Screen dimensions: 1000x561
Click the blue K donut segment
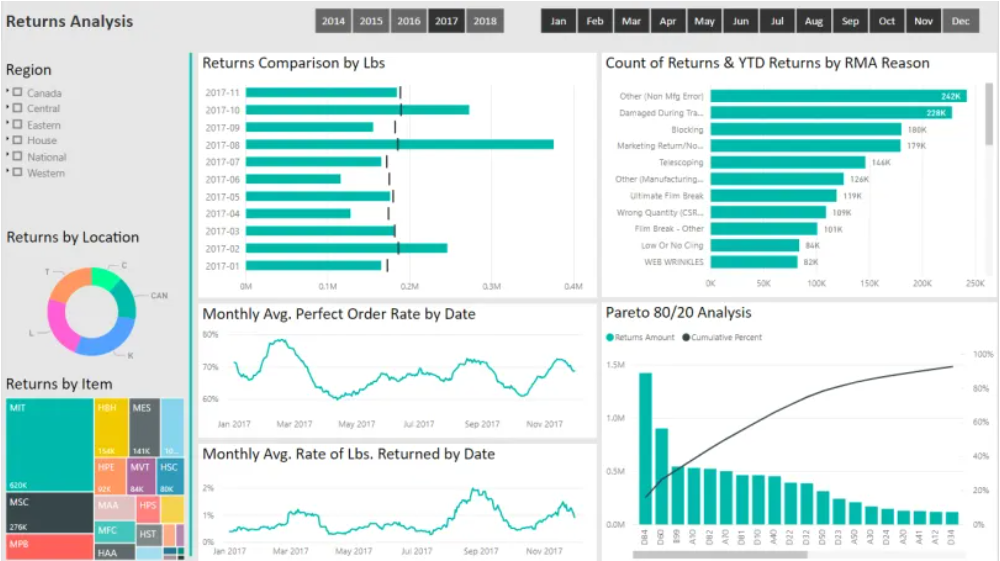[x=107, y=341]
